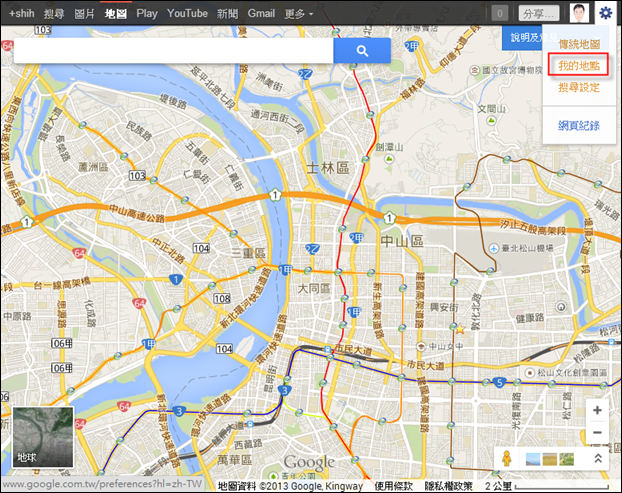Click the profile avatar photo

(x=579, y=13)
